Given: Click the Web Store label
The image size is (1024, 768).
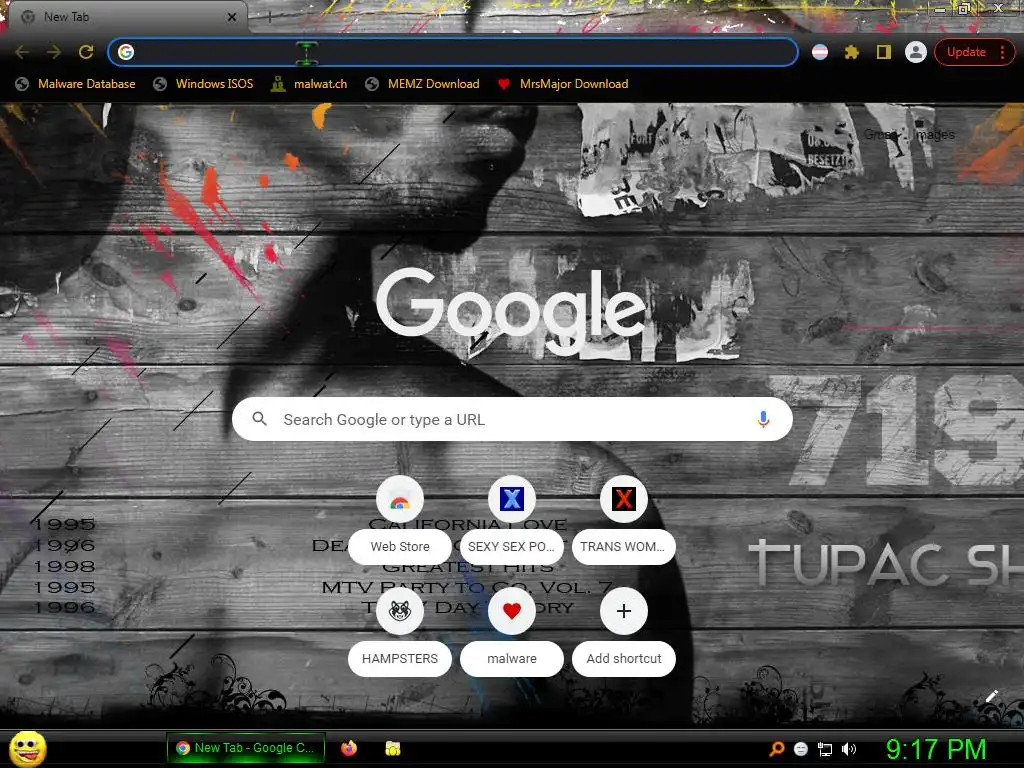Looking at the screenshot, I should point(400,547).
